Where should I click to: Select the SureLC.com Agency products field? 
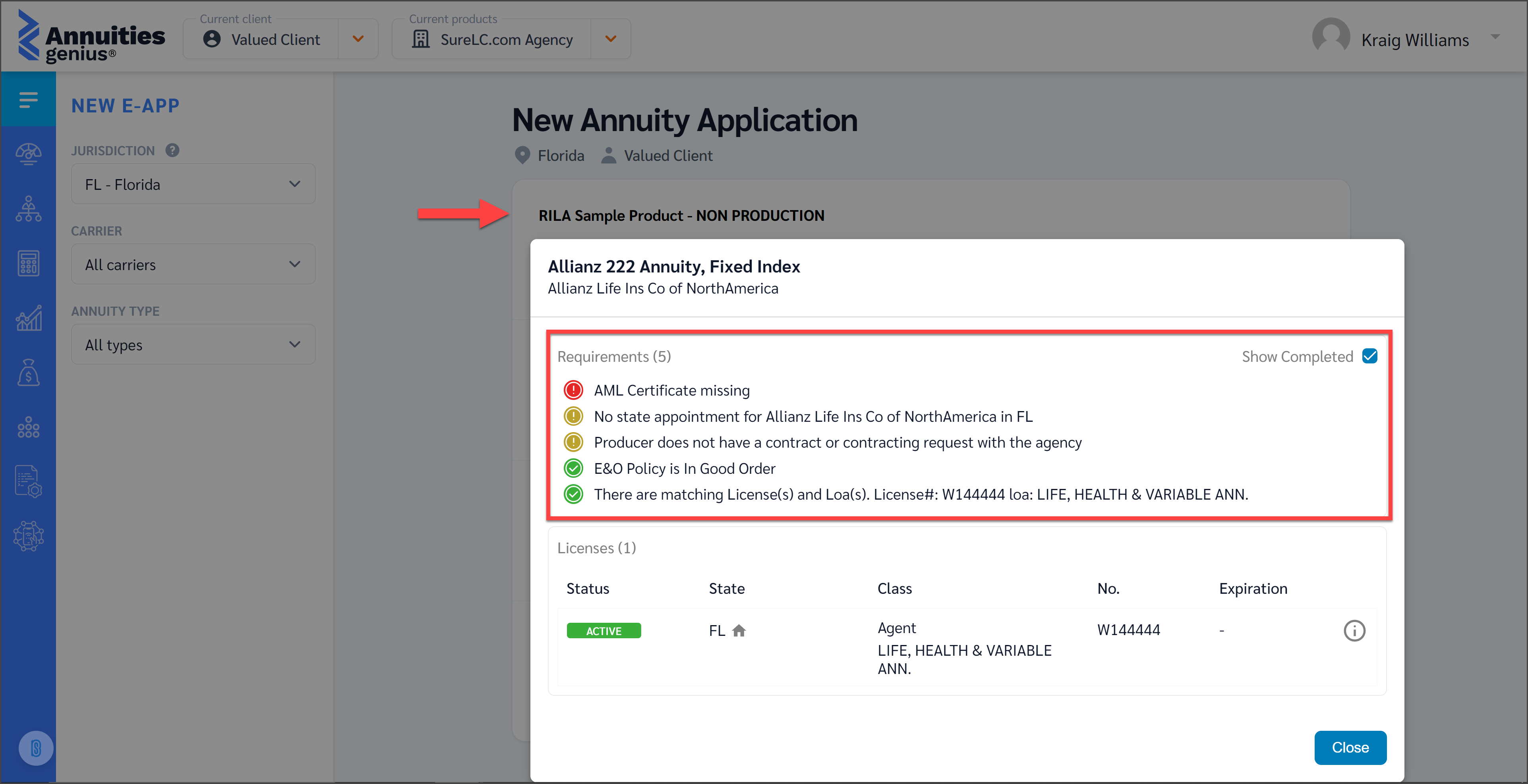click(x=492, y=39)
